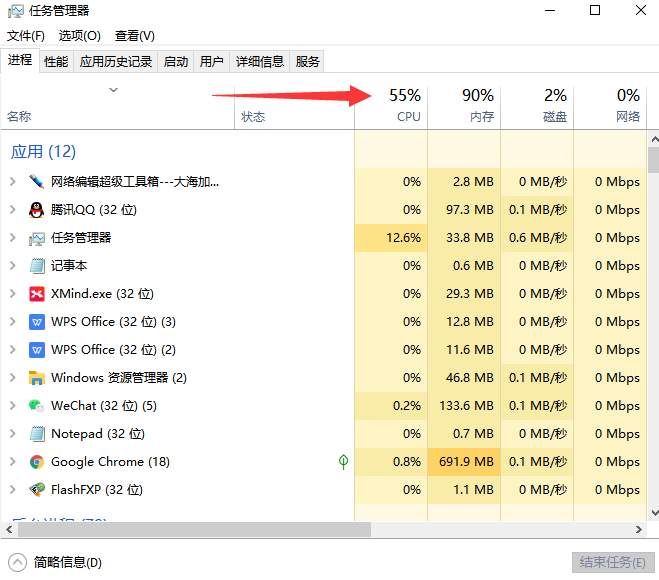Switch to the 性能 tab
The height and width of the screenshot is (580, 659).
(56, 62)
